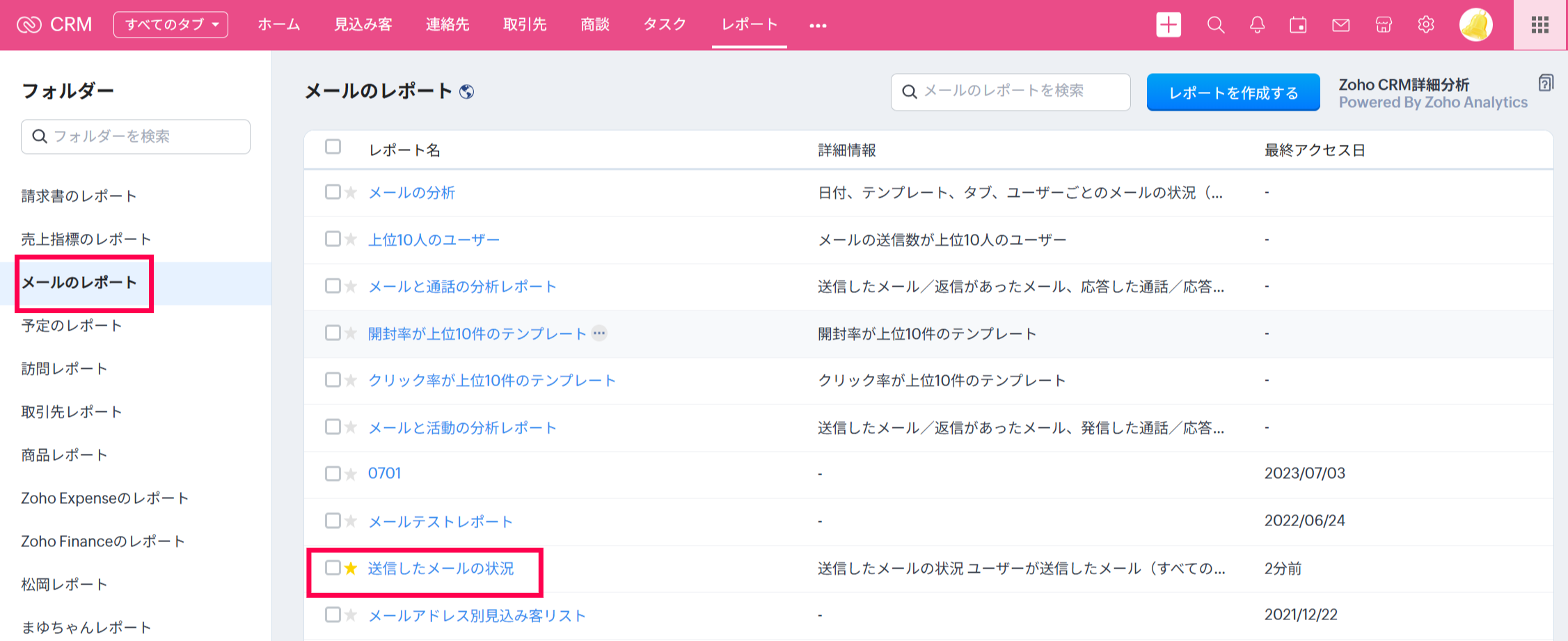Open the more tabs ellipsis menu

click(818, 26)
